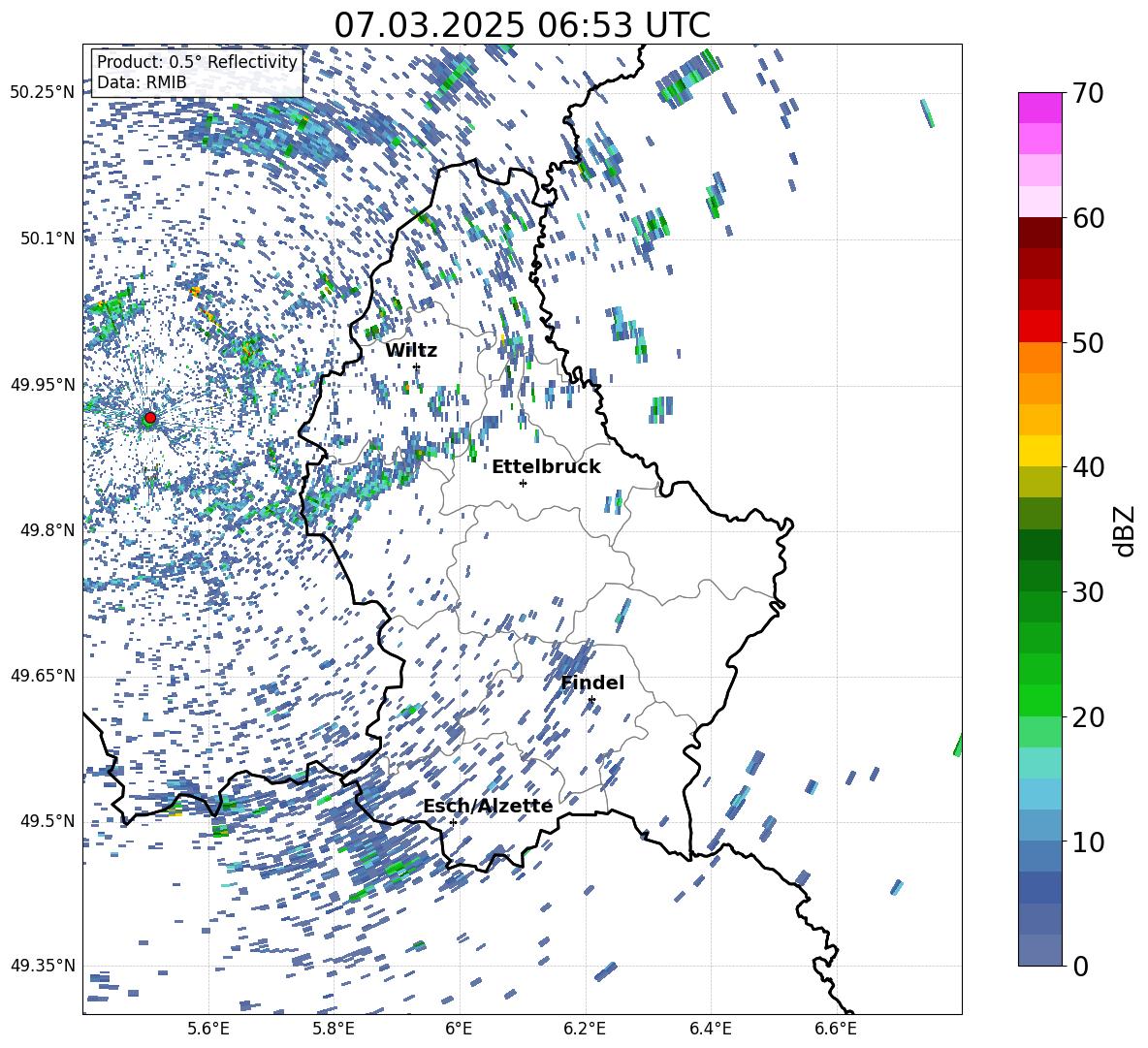The image size is (1148, 1048).
Task: Click the 6.4°E longitude label
Action: point(710,1029)
